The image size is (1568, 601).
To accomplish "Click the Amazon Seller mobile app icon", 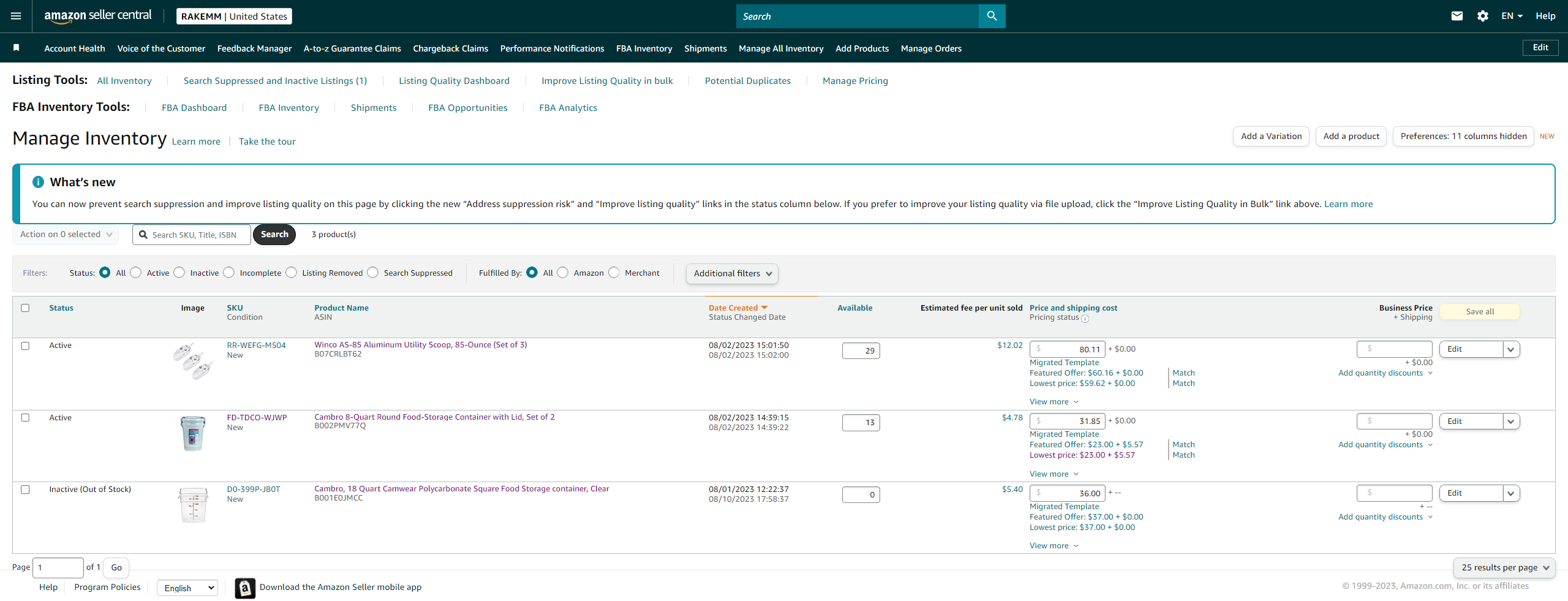I will pyautogui.click(x=245, y=588).
